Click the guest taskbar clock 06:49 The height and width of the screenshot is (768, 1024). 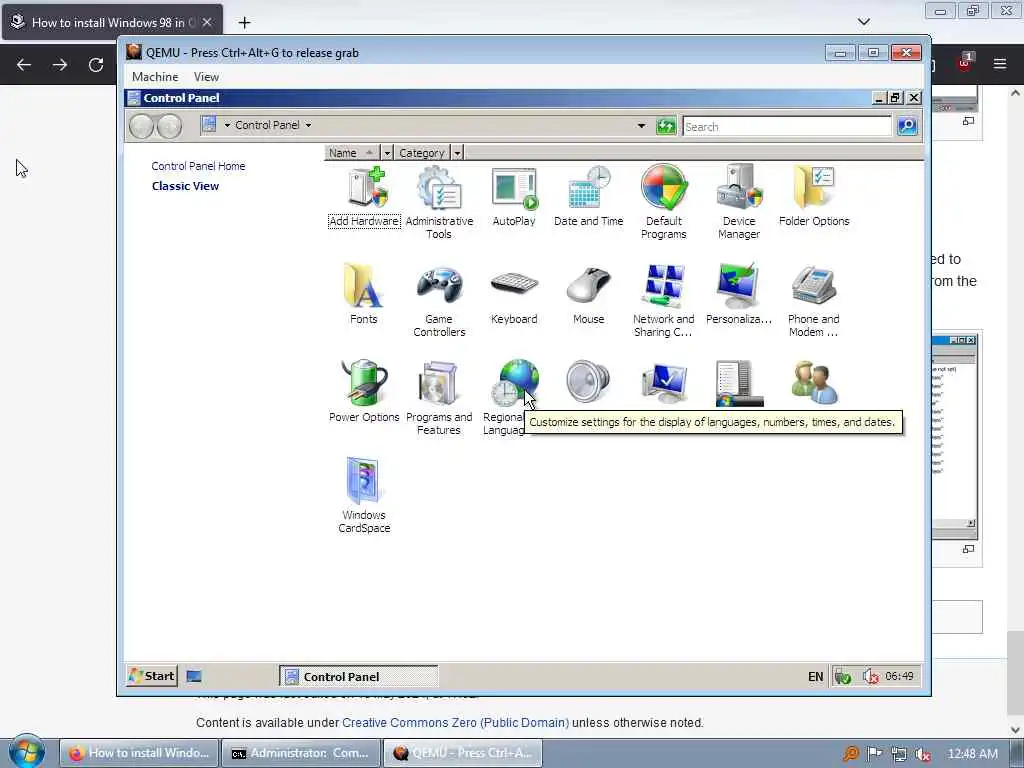pos(899,676)
